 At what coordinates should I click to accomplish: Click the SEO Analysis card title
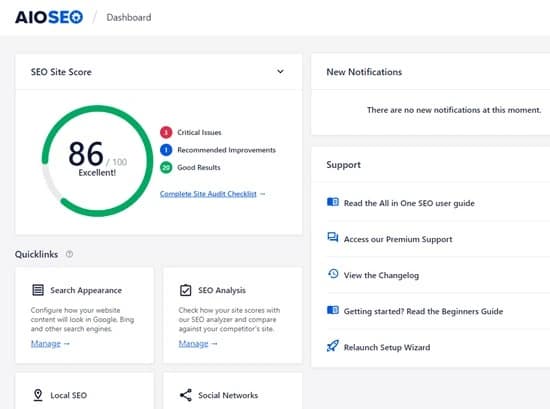pyautogui.click(x=222, y=290)
